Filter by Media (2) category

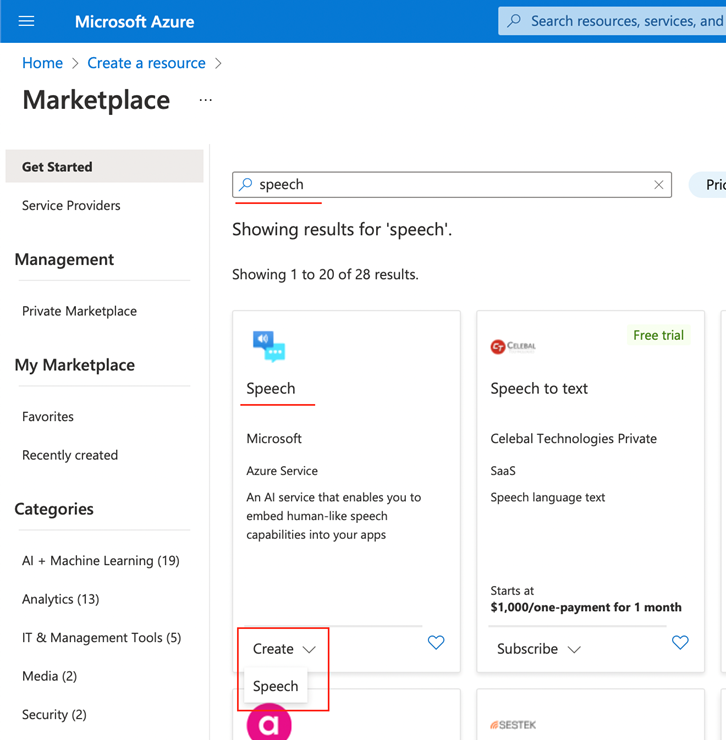tap(49, 676)
